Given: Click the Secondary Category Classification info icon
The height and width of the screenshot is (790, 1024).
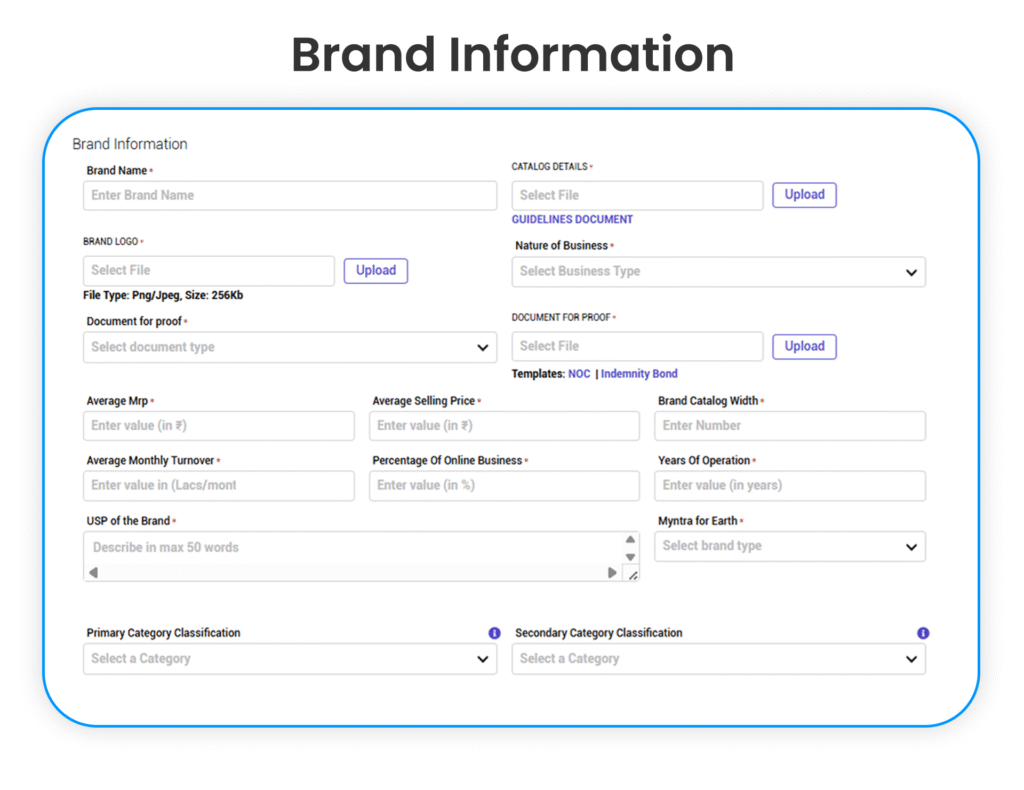Looking at the screenshot, I should [x=923, y=633].
